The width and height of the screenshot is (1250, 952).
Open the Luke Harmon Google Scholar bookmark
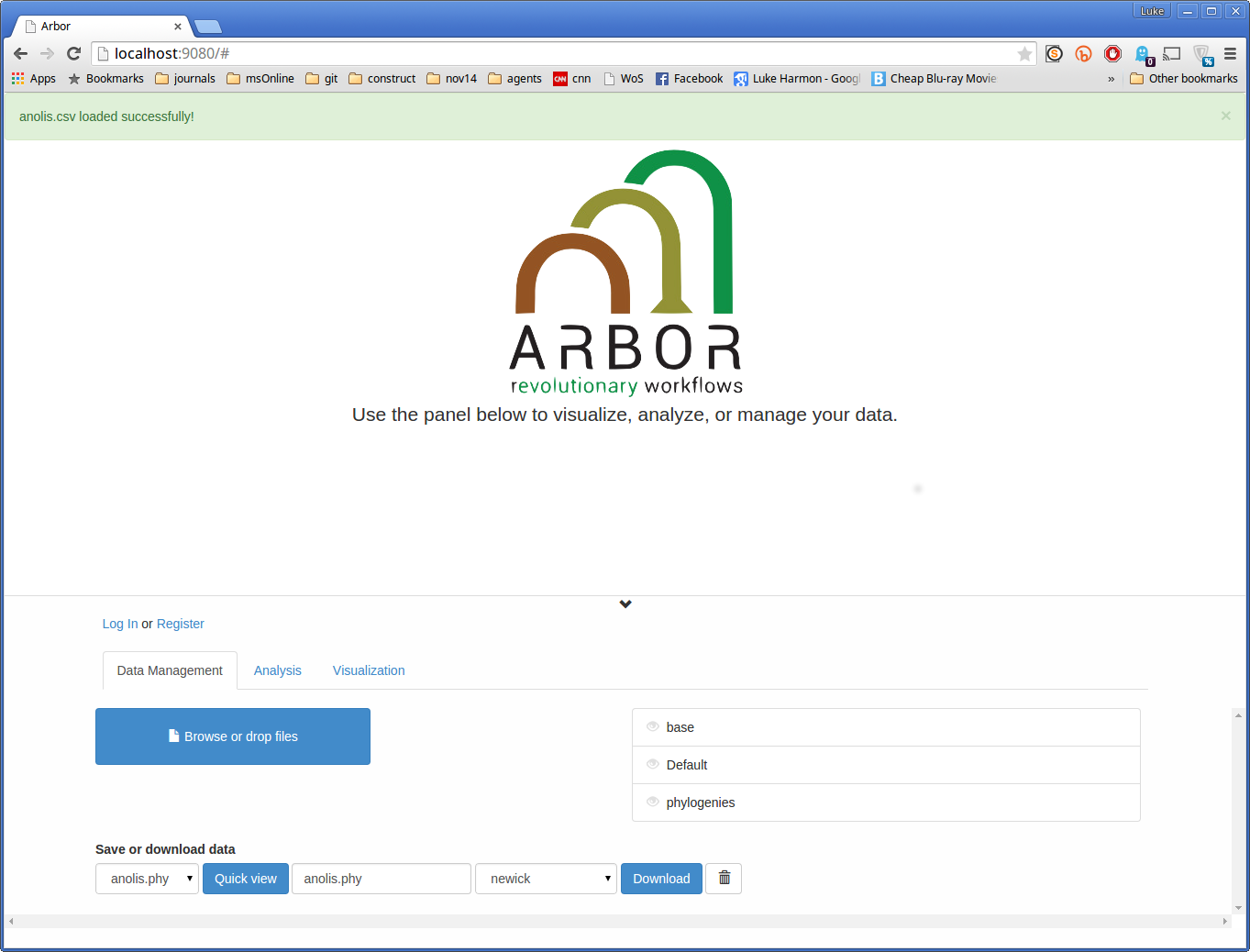797,79
